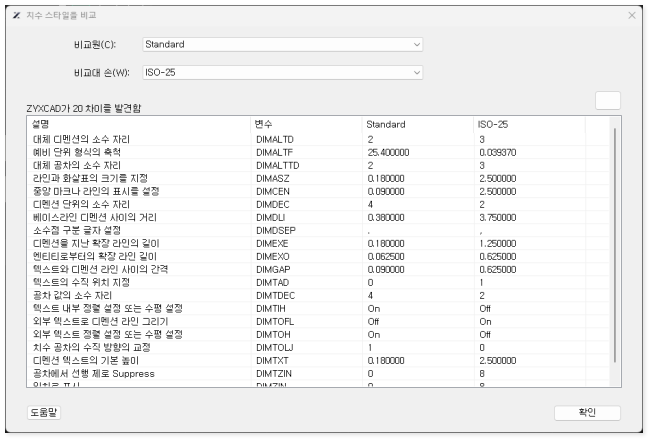Click description '디멘션을 지난 확장 라인의 길이'
The image size is (652, 442).
click(96, 244)
